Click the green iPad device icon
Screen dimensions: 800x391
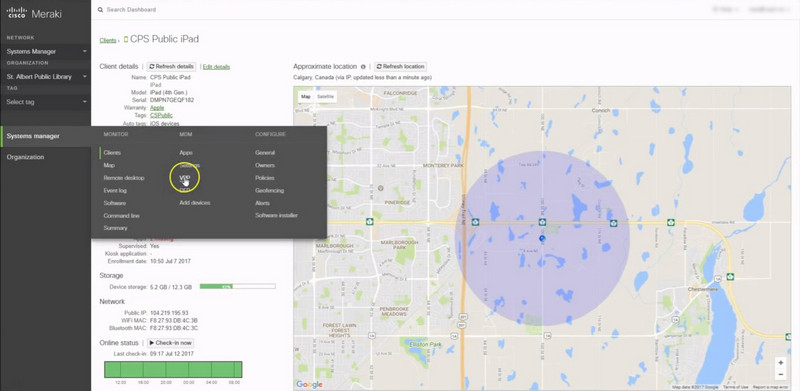[x=126, y=39]
